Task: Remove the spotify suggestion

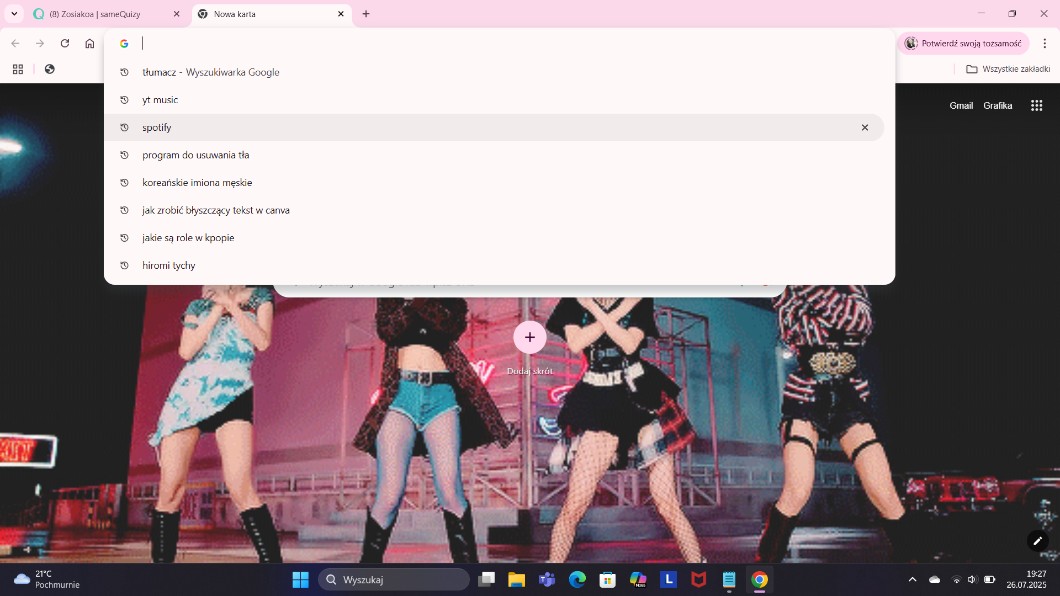Action: tap(865, 128)
